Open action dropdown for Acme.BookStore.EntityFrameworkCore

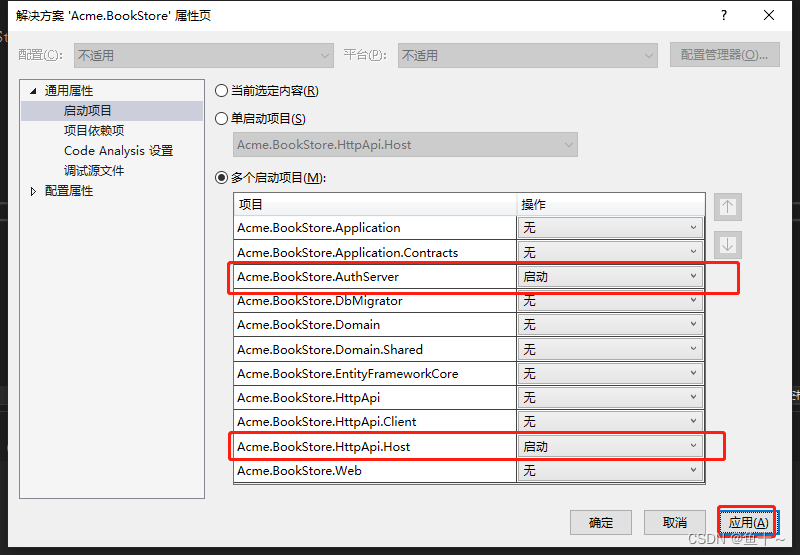(x=610, y=373)
